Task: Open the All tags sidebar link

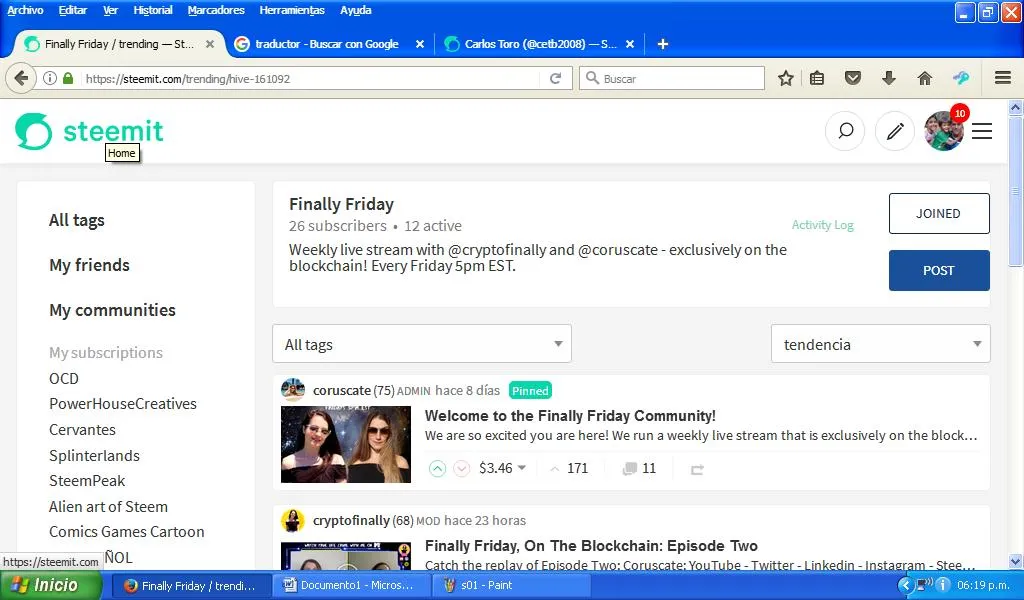Action: [76, 221]
